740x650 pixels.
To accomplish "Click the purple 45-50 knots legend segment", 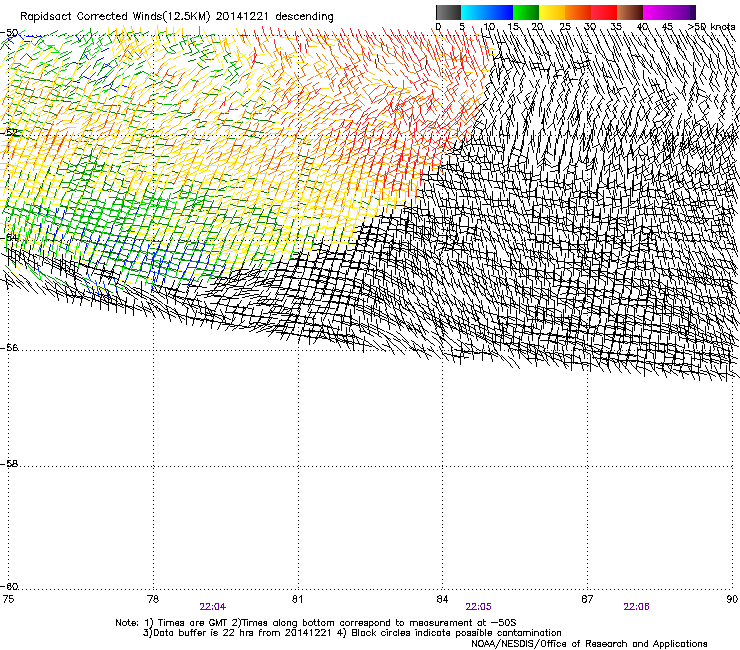I will [682, 12].
